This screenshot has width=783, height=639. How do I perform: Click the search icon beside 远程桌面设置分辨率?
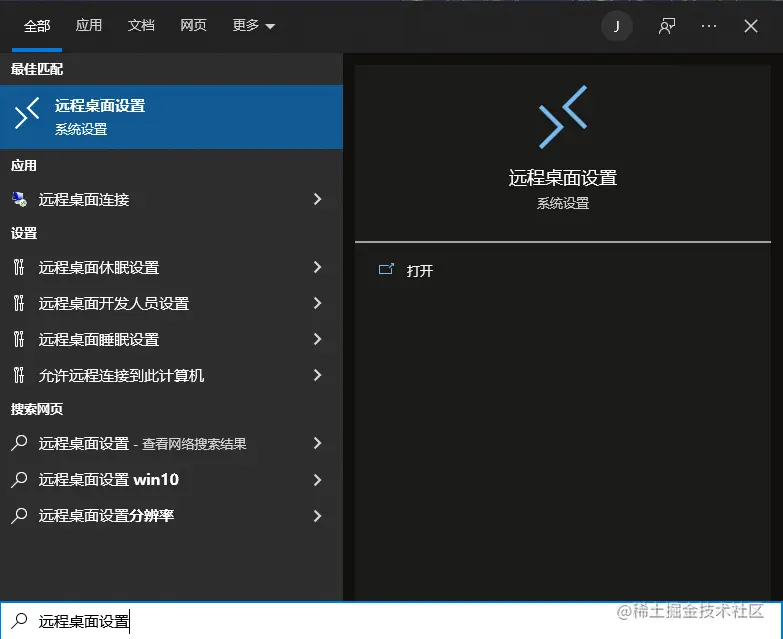point(19,515)
